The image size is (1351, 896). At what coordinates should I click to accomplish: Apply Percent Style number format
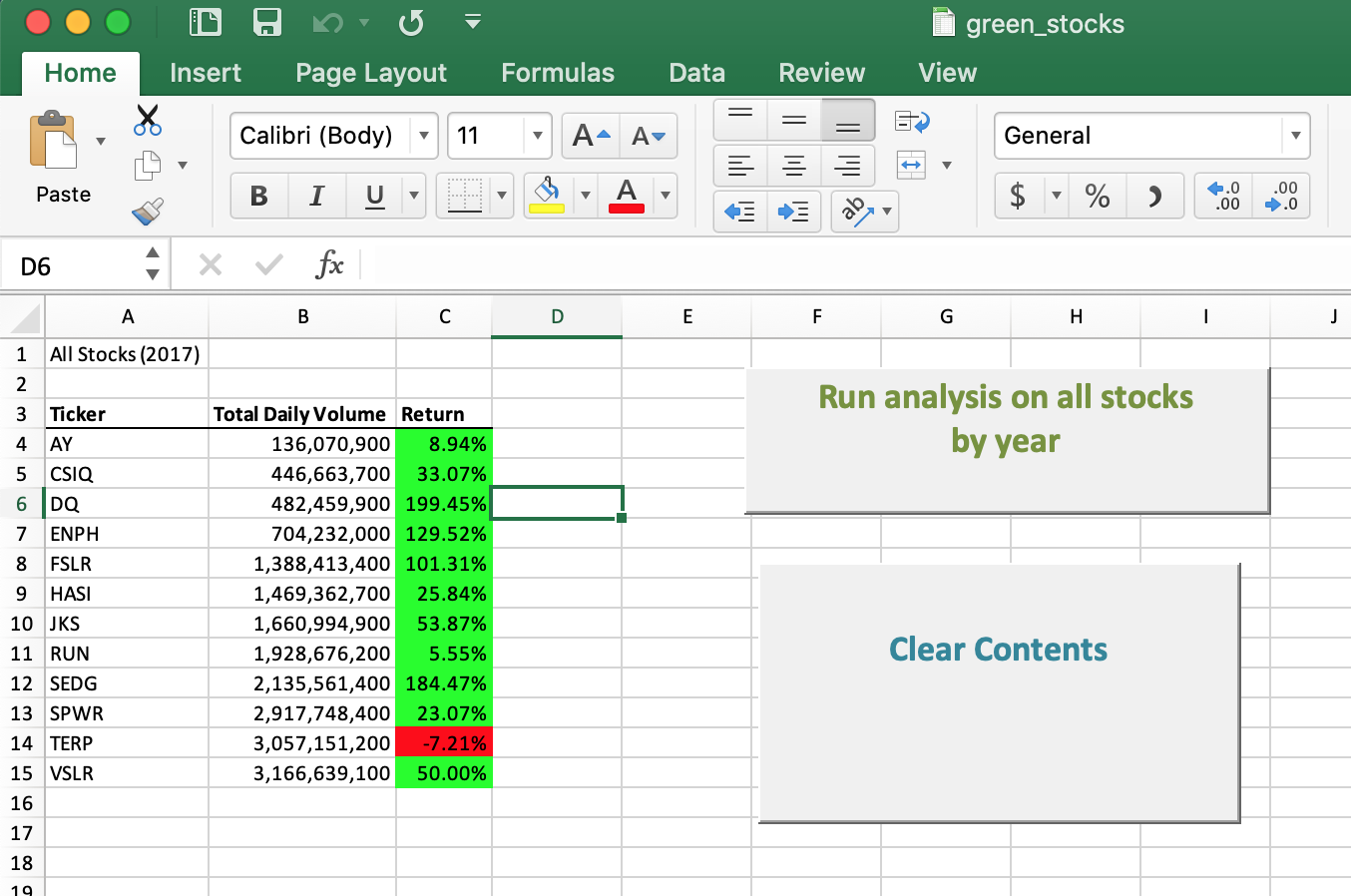1098,196
